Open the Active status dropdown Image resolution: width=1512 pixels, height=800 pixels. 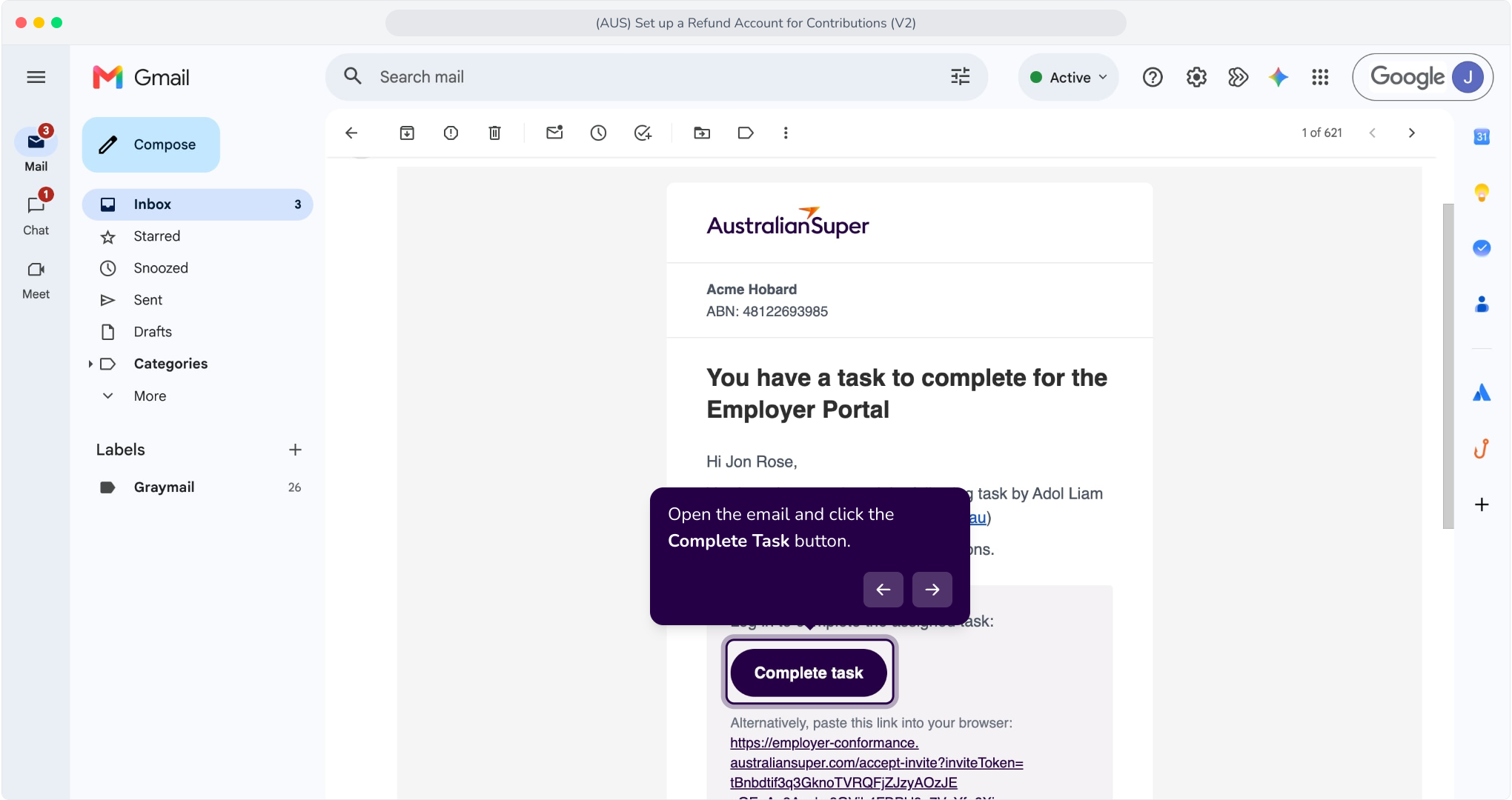(x=1068, y=77)
